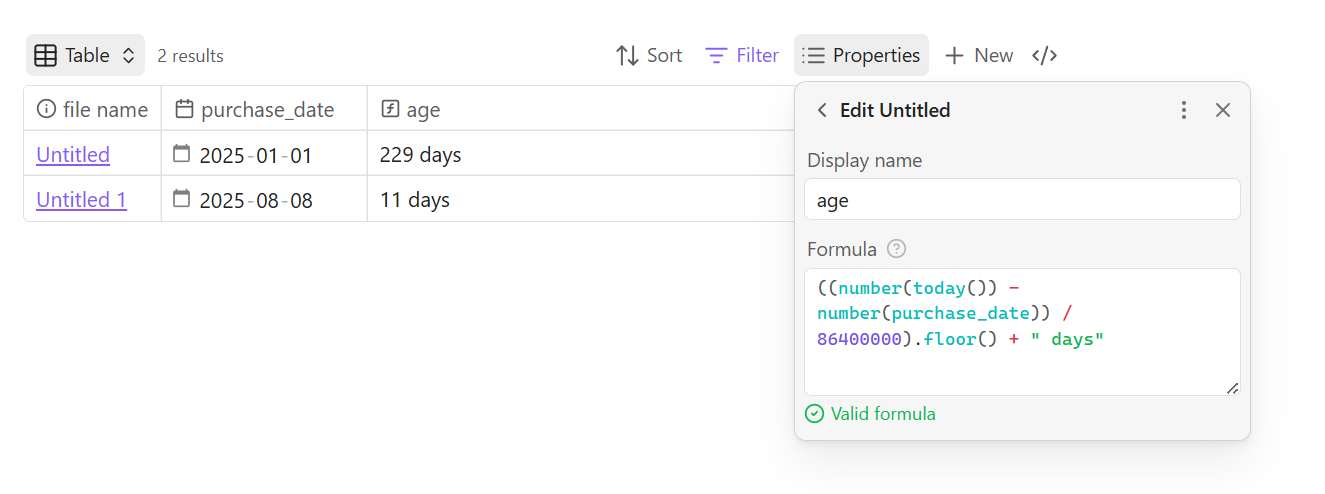Viewport: 1325px width, 494px height.
Task: Close the Edit property panel
Action: (1222, 110)
